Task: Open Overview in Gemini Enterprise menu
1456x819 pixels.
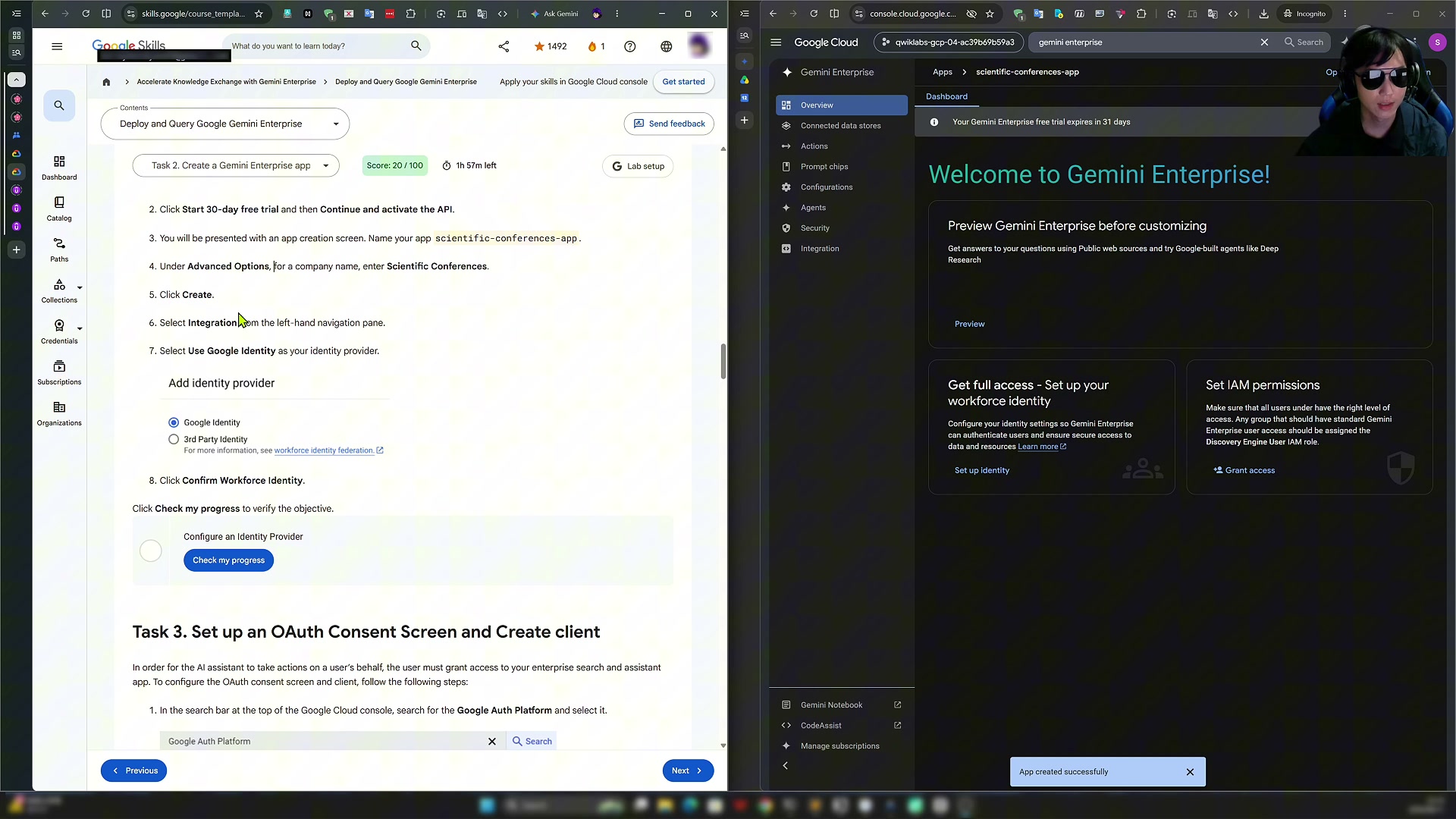Action: pos(841,105)
